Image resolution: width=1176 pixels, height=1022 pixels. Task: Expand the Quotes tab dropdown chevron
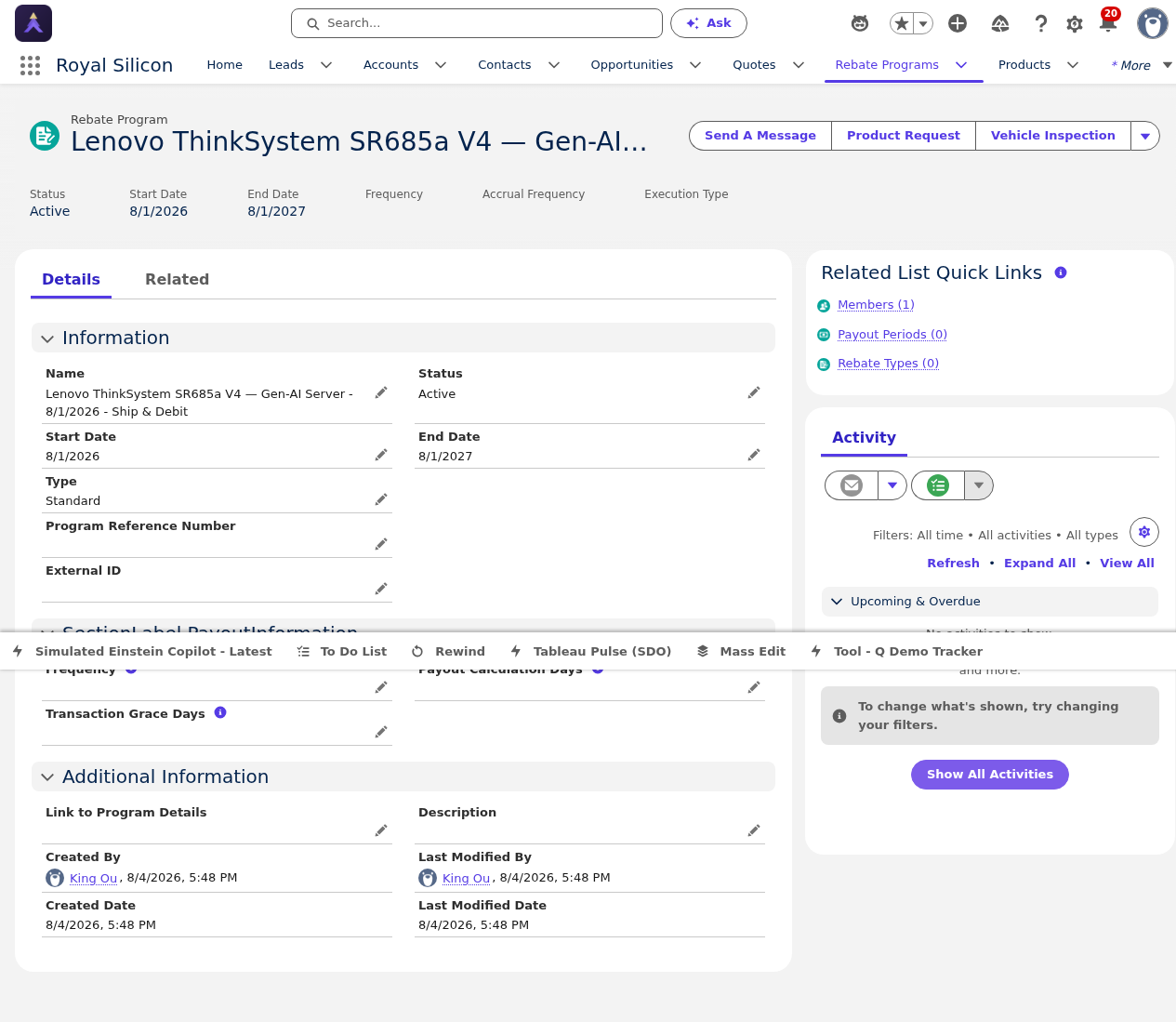[x=799, y=65]
